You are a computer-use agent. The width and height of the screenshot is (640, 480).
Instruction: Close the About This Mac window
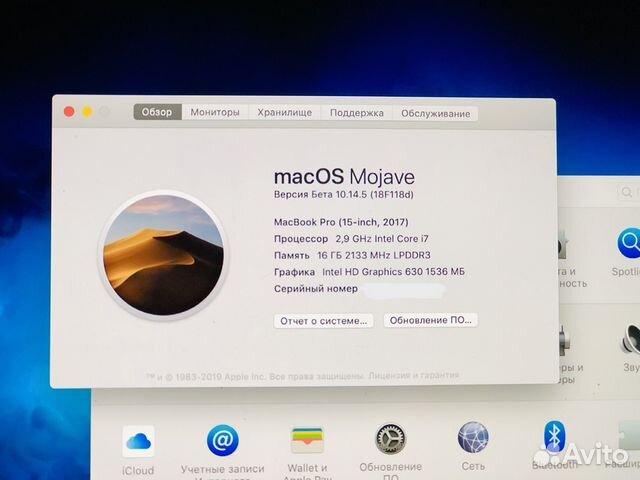point(69,111)
